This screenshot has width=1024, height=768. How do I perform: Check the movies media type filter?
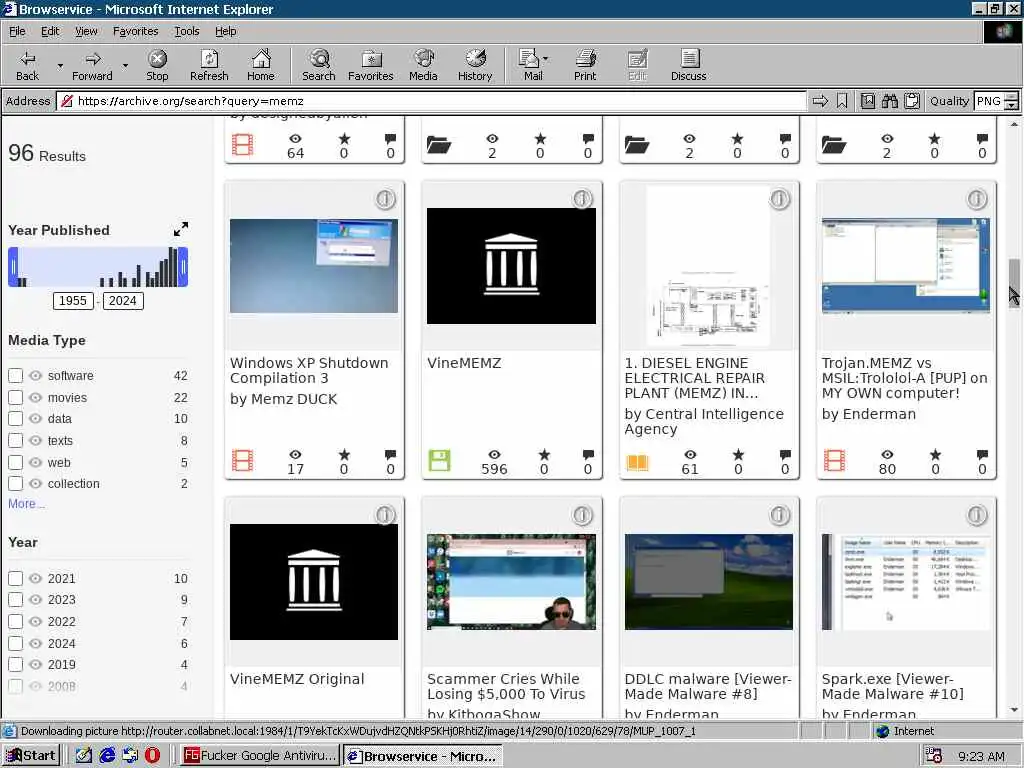point(16,397)
